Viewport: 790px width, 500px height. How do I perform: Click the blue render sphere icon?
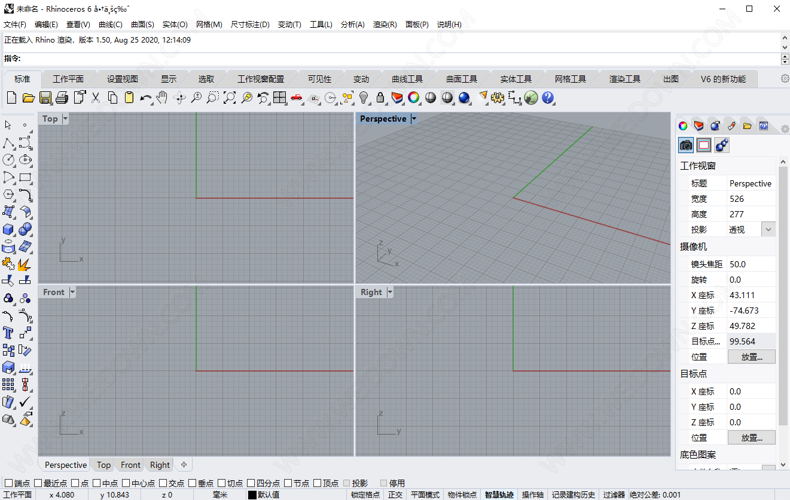pos(464,98)
